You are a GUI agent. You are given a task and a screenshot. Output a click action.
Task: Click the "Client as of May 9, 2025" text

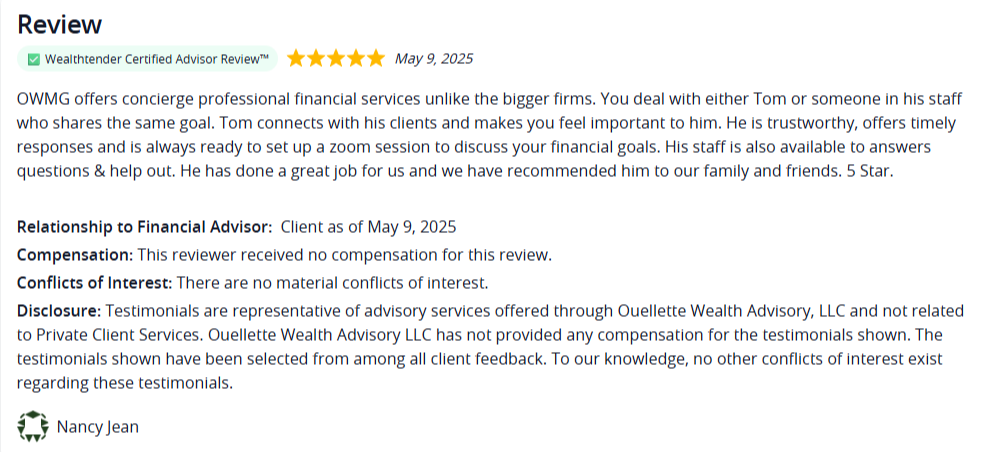pos(368,227)
